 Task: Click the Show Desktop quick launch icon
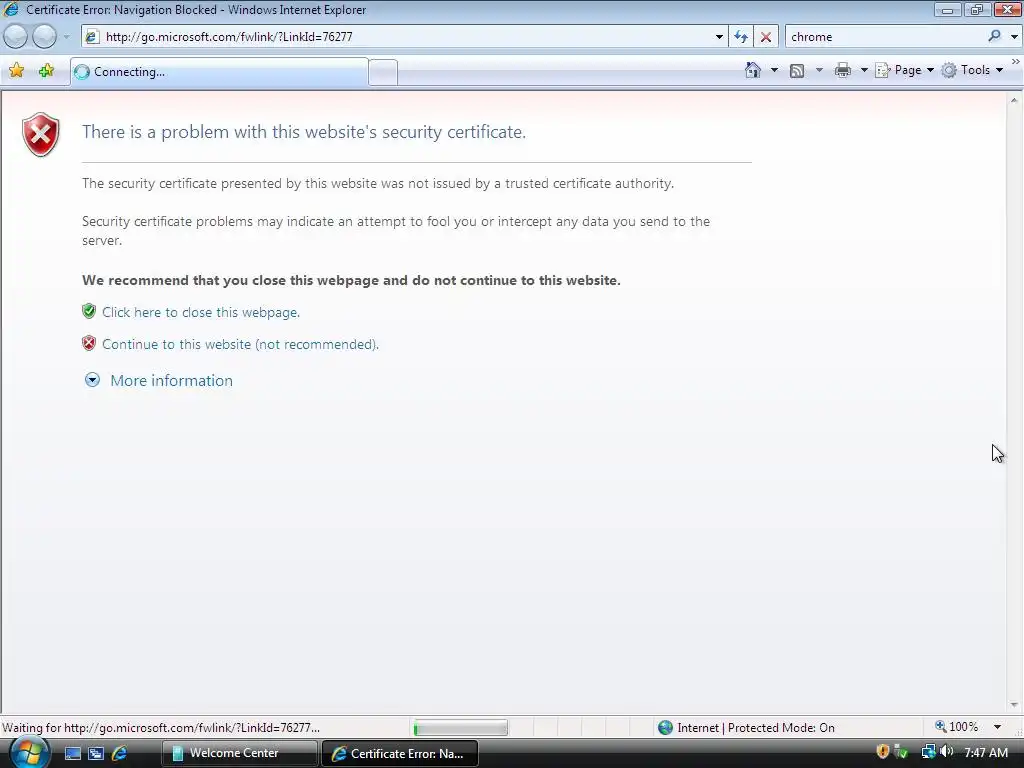click(x=72, y=754)
